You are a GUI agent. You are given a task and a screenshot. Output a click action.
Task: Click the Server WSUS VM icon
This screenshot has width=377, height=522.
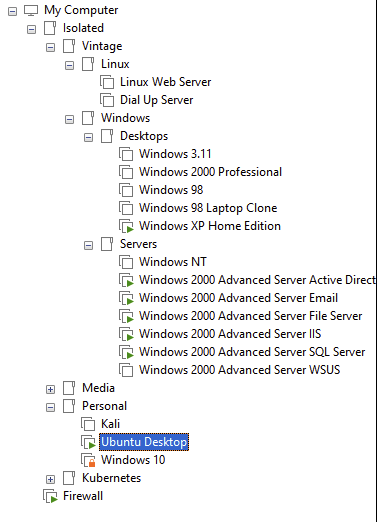point(126,370)
